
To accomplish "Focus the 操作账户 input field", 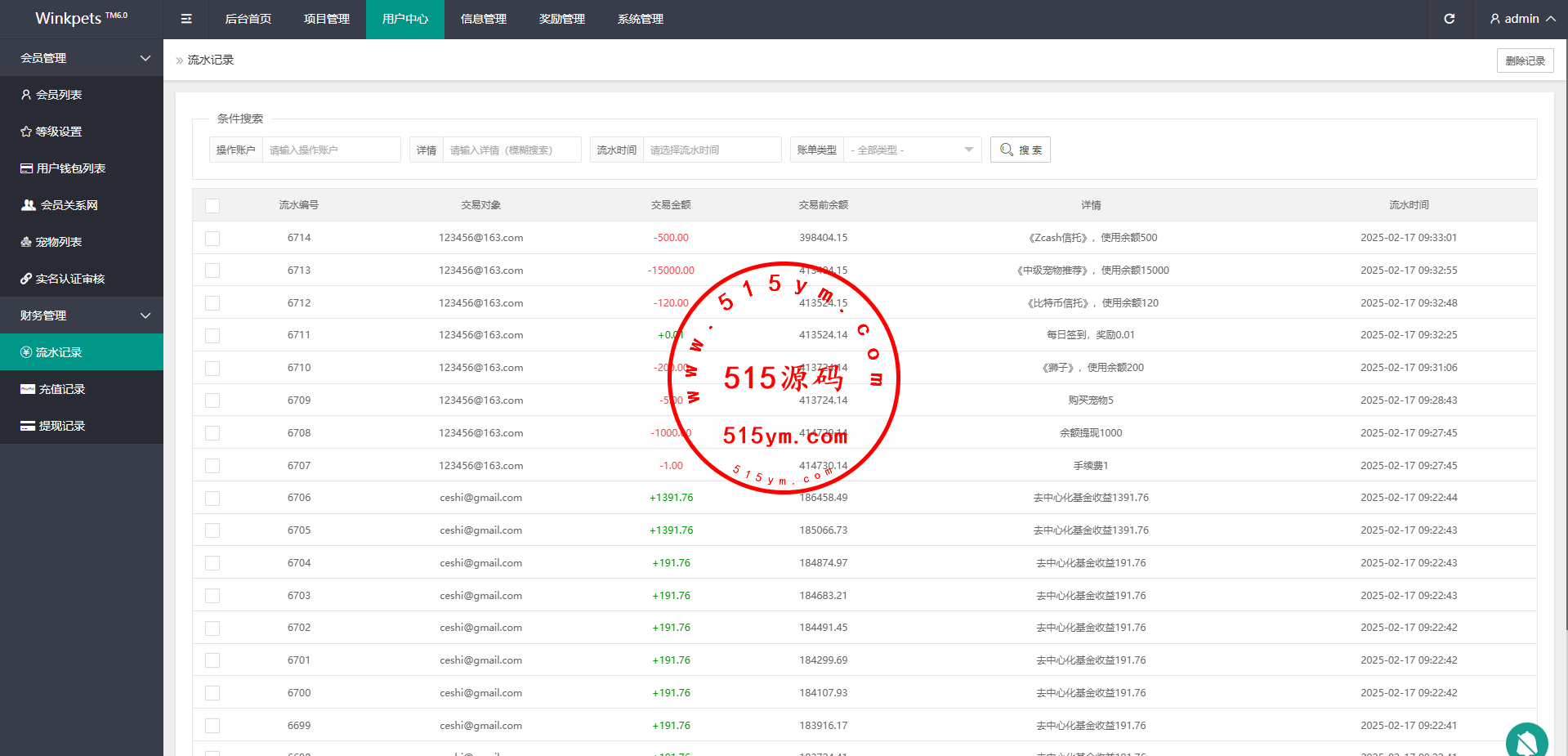I will pos(331,150).
